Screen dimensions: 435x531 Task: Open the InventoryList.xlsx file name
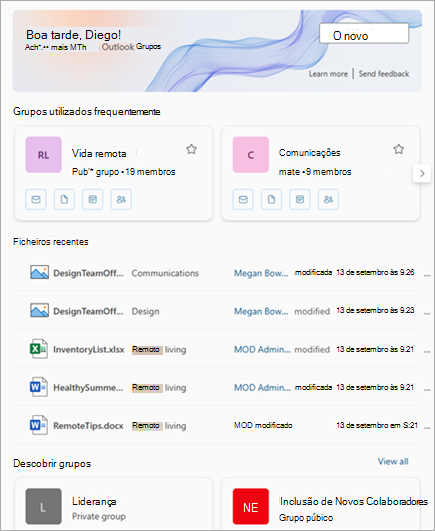point(89,349)
